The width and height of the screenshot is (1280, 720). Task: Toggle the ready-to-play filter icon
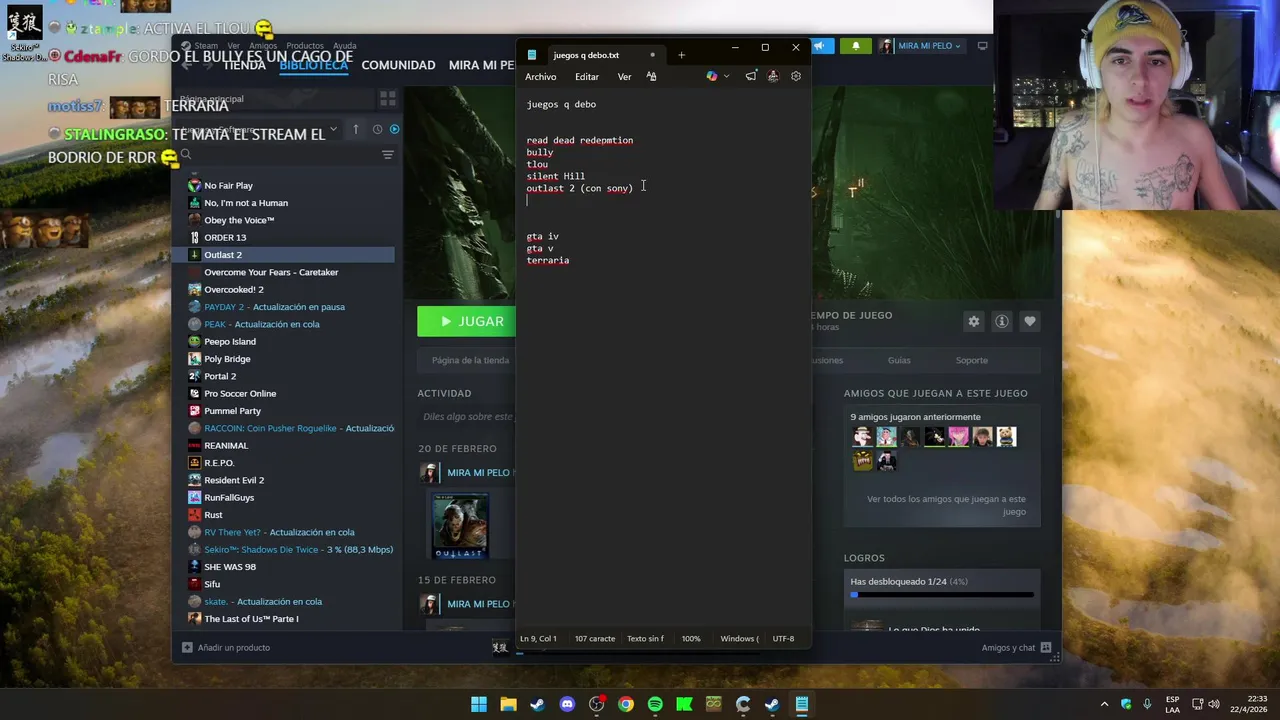pyautogui.click(x=394, y=129)
